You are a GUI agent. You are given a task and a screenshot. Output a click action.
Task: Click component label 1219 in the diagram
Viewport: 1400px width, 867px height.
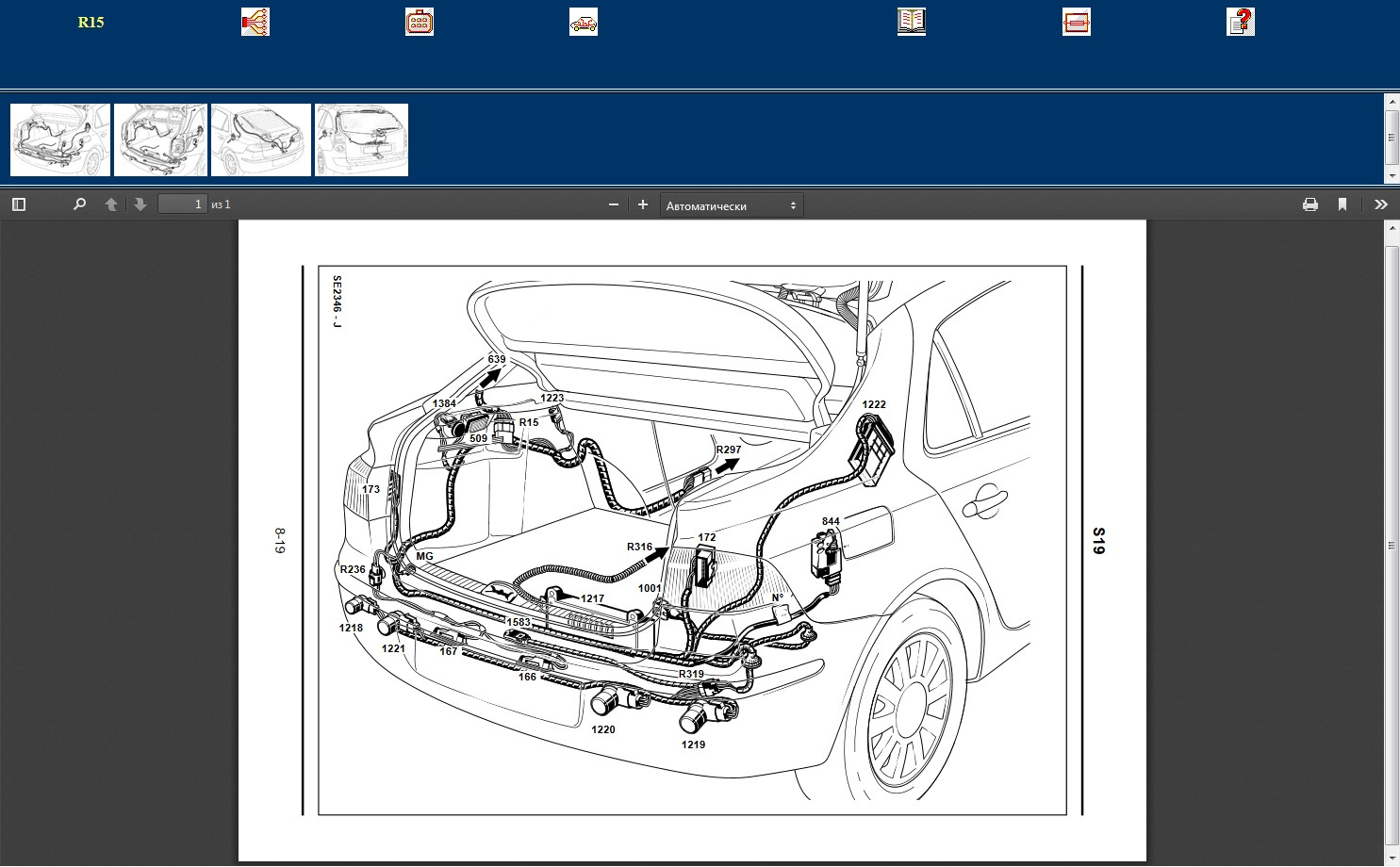[x=693, y=745]
